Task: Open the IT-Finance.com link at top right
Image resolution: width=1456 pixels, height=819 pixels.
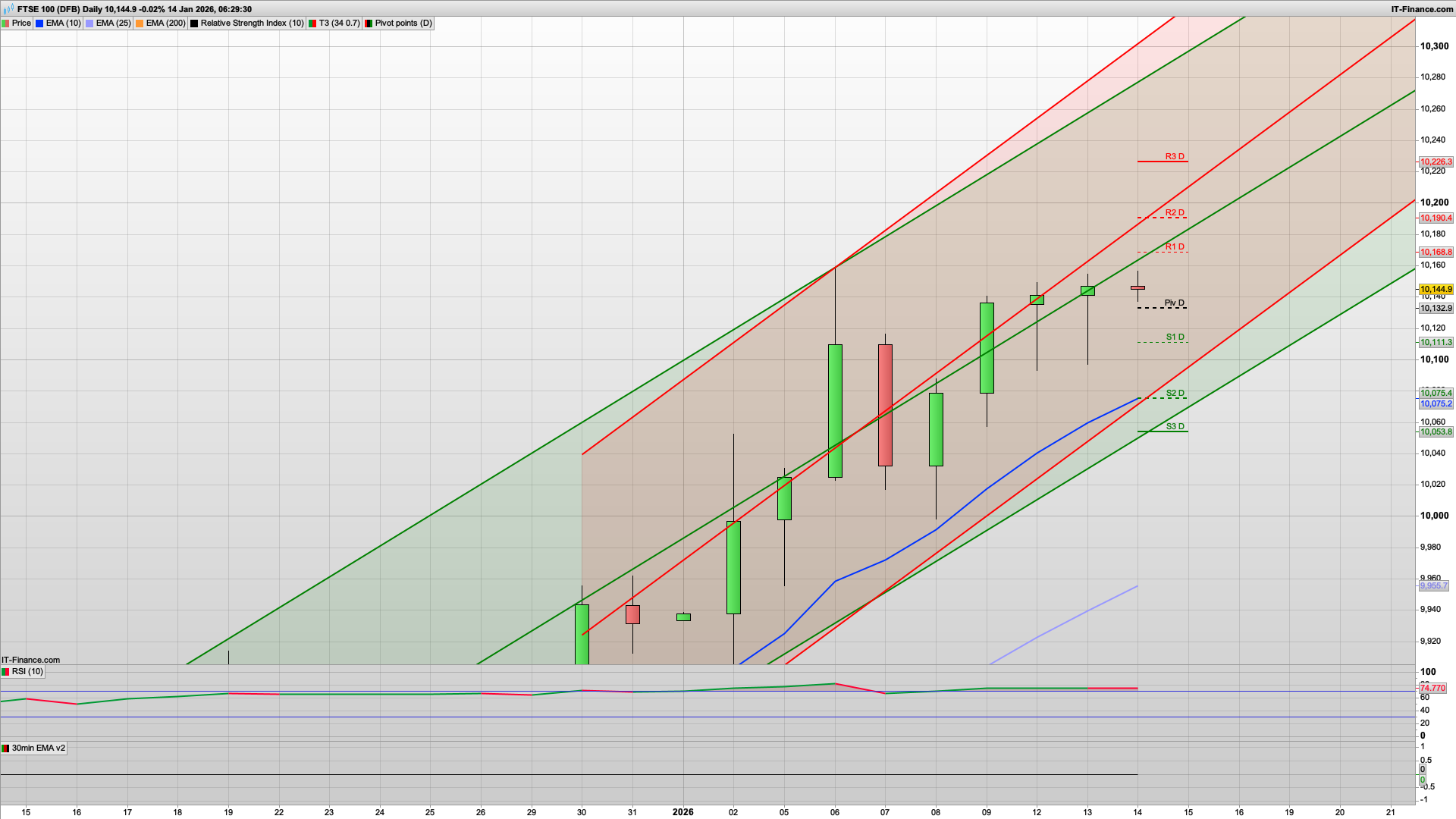Action: coord(1423,8)
